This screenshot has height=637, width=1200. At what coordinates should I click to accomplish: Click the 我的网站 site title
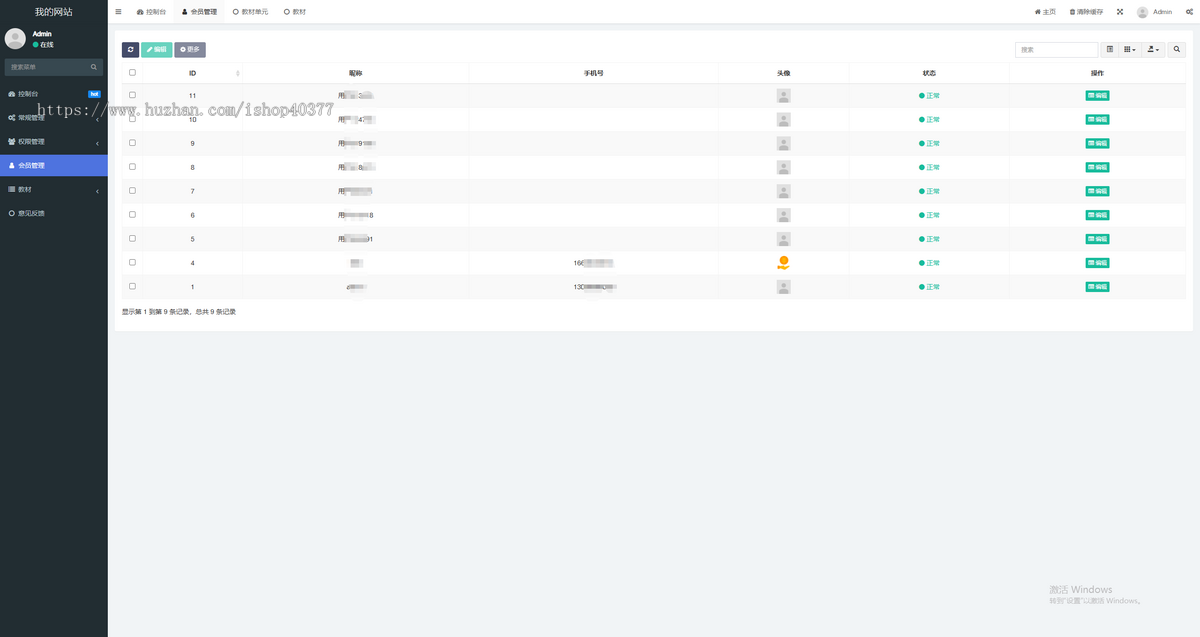tap(54, 12)
